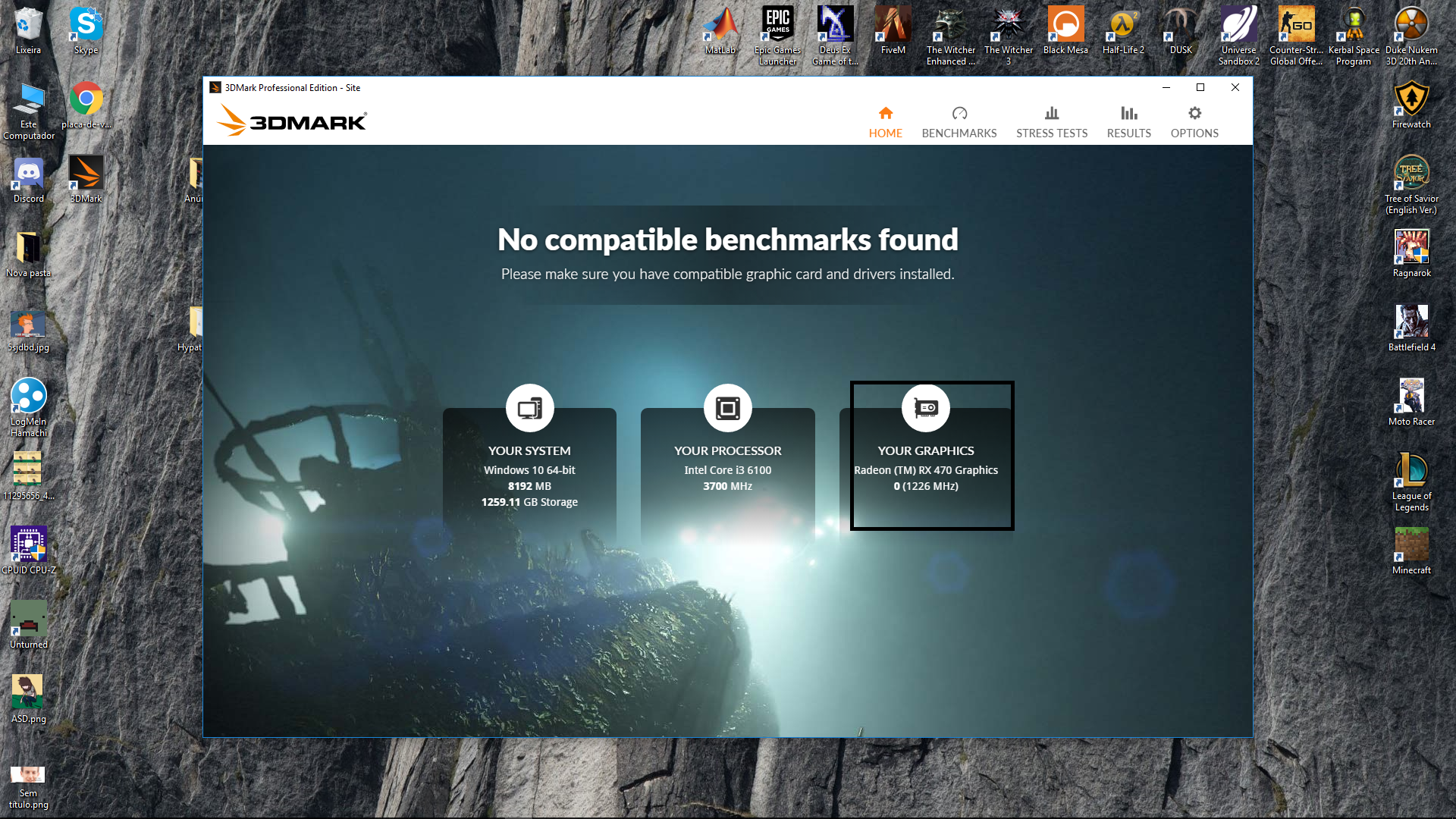1456x819 pixels.
Task: Open the STRESS TESTS tab
Action: tap(1052, 122)
